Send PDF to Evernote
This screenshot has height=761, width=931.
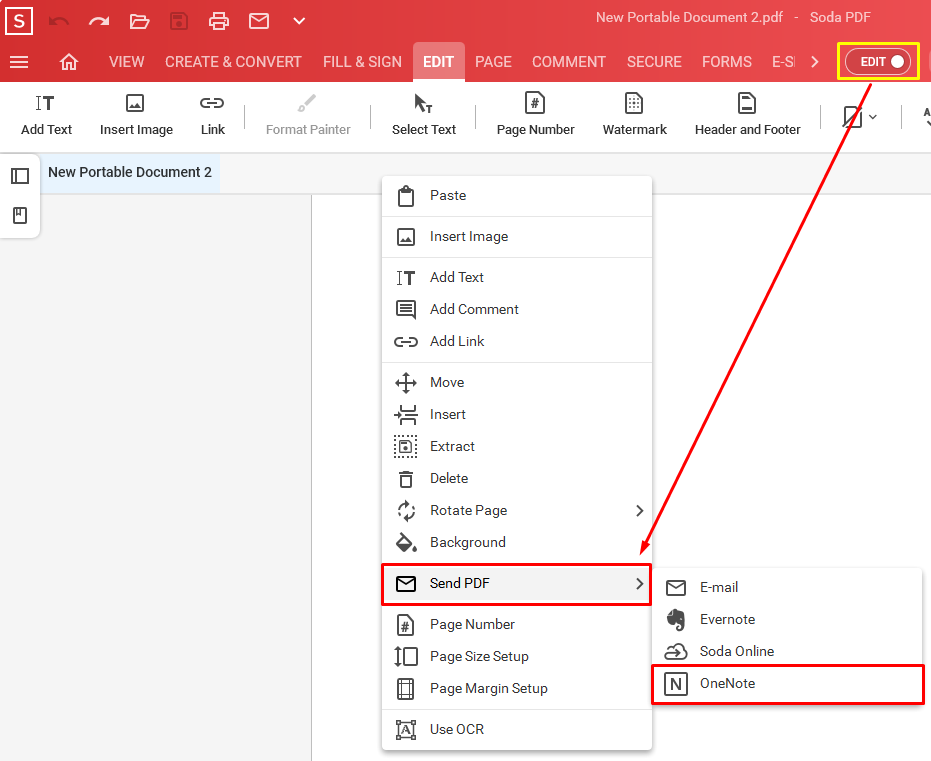[787, 620]
